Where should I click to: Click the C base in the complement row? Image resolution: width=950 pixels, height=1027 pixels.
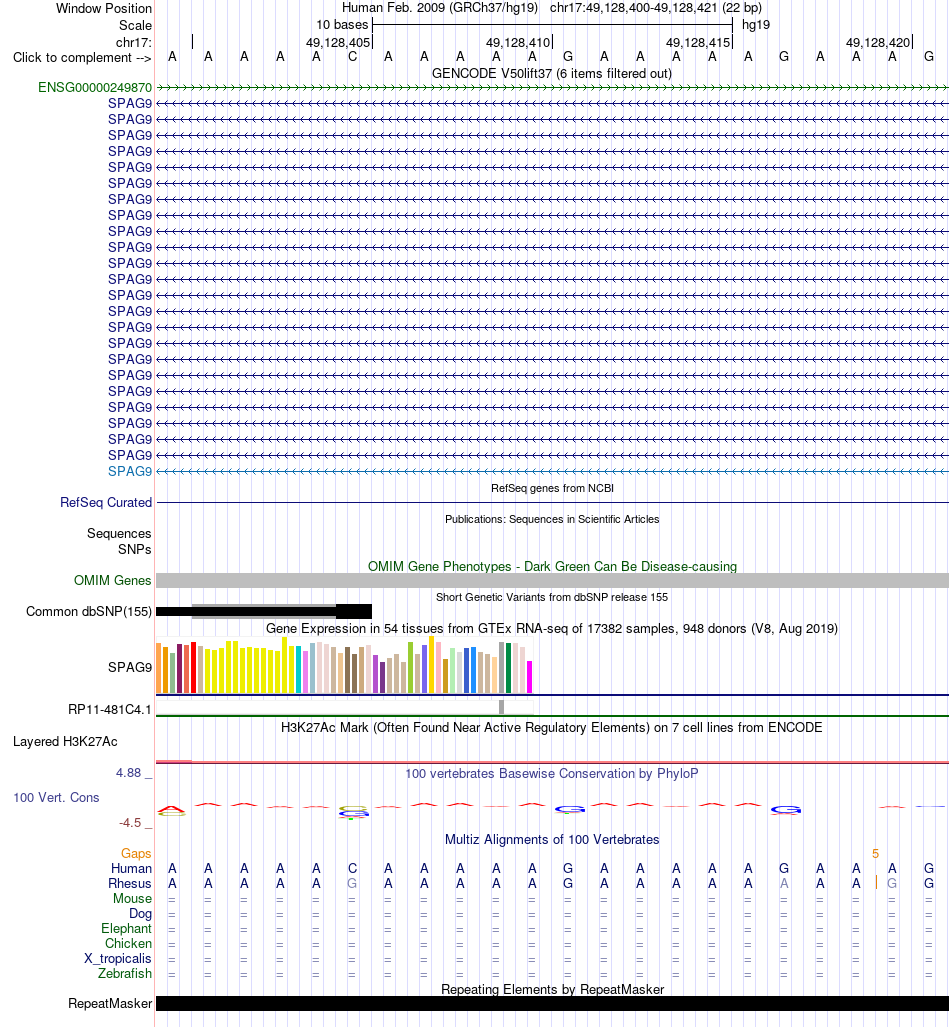click(x=352, y=56)
